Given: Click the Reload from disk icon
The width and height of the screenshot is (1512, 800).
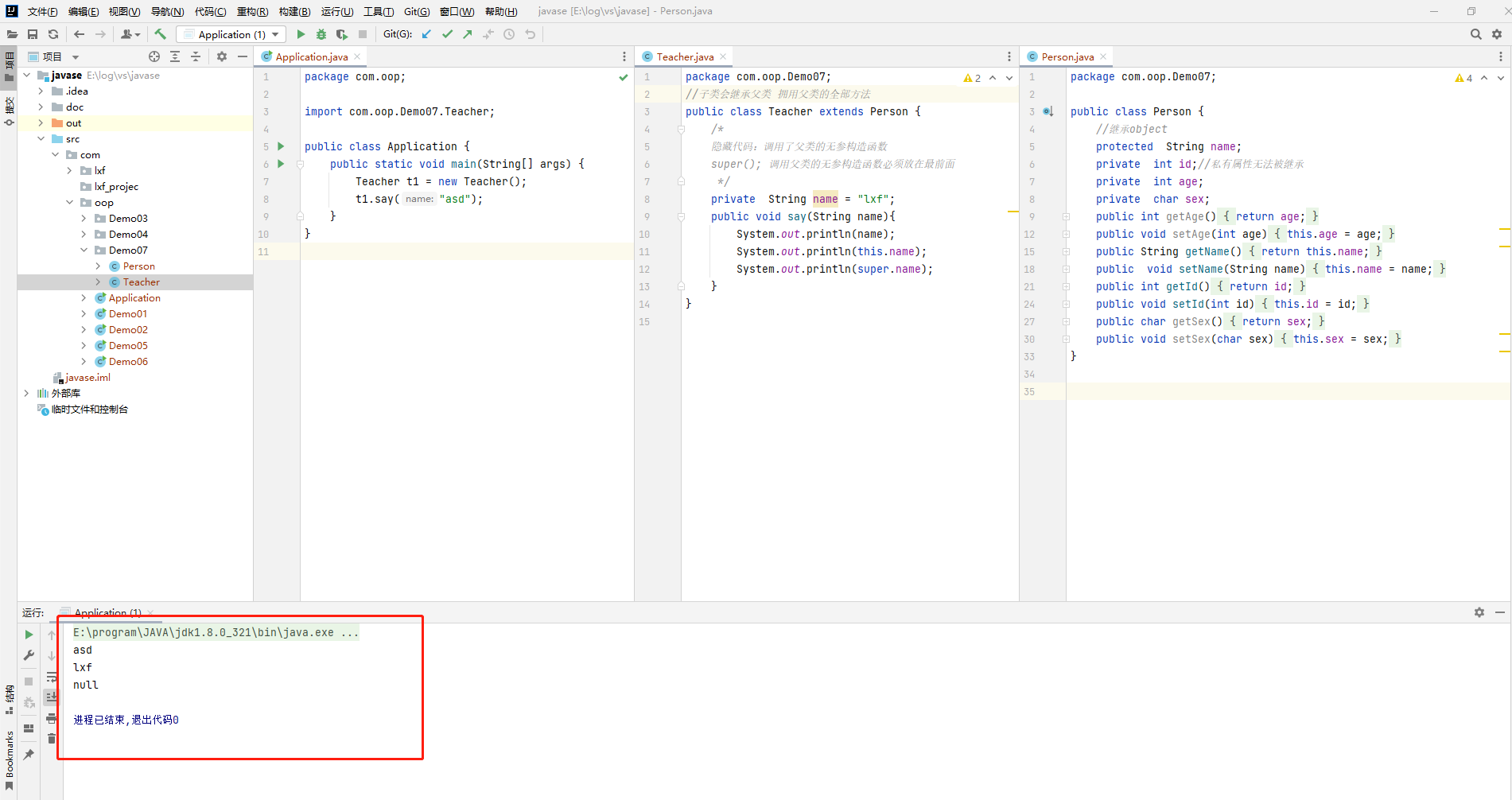Looking at the screenshot, I should 53,34.
